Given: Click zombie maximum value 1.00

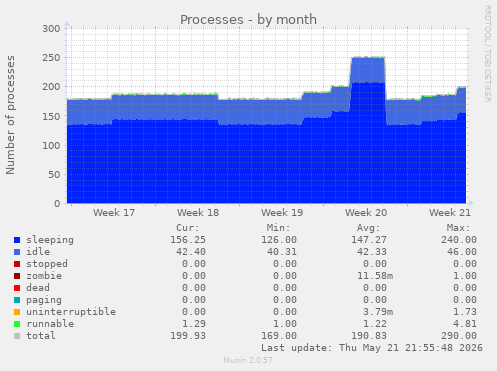Looking at the screenshot, I should click(465, 276).
